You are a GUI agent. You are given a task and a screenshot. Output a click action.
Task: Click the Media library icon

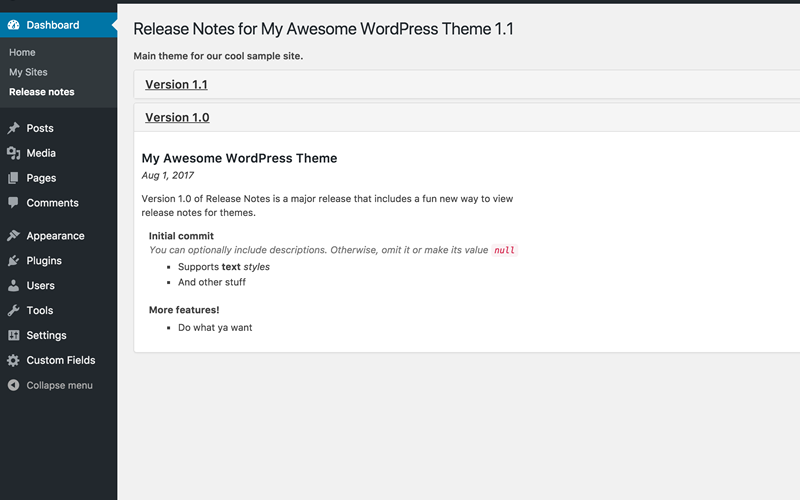[14, 153]
